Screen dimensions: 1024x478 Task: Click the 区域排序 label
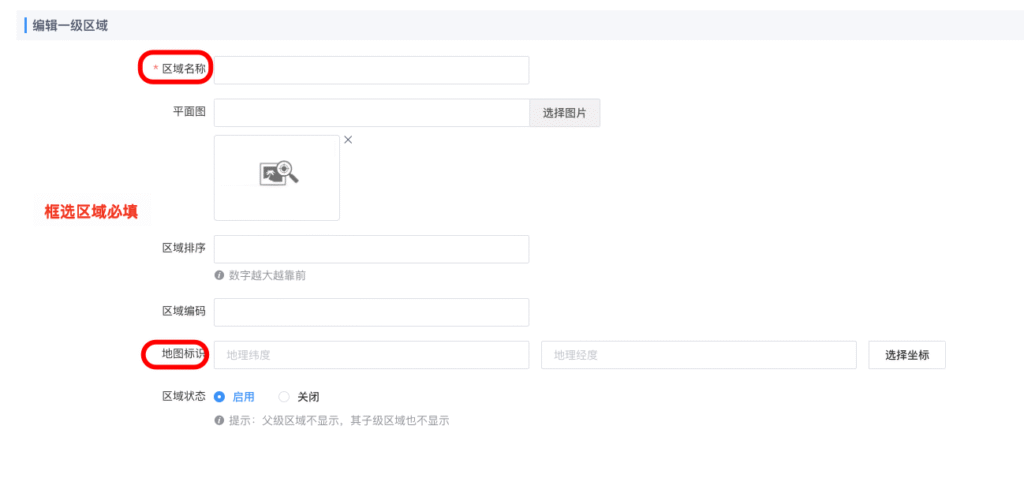coord(183,249)
